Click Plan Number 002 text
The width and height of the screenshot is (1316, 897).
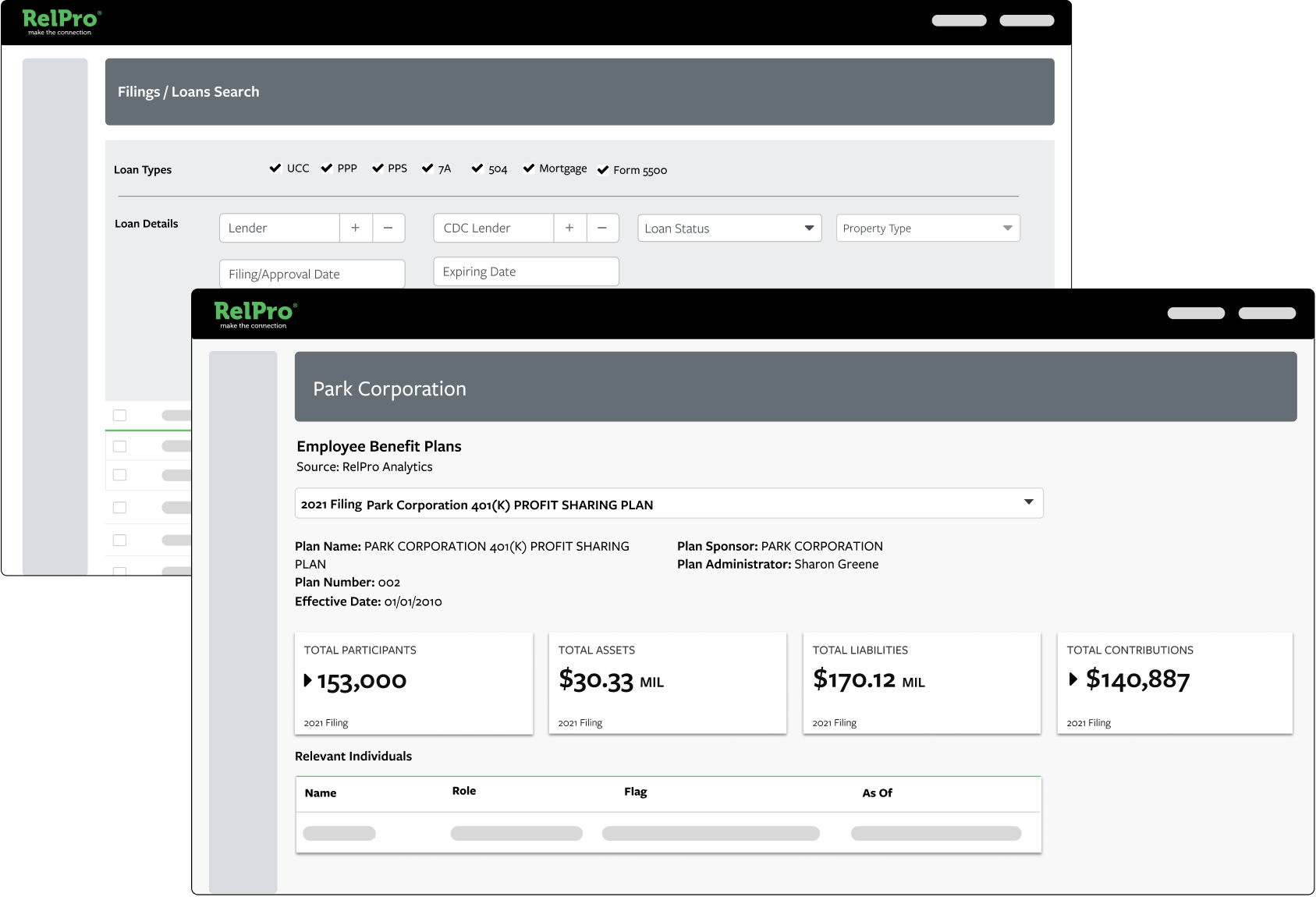(347, 582)
